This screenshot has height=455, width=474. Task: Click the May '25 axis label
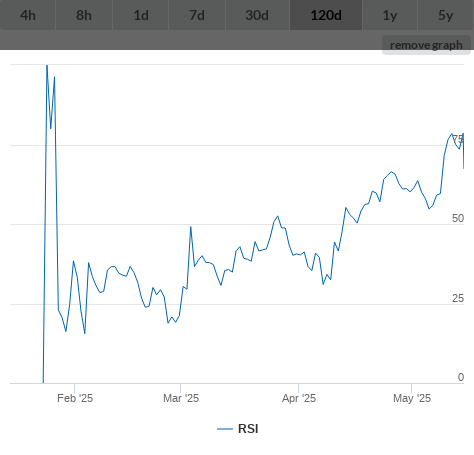click(412, 398)
